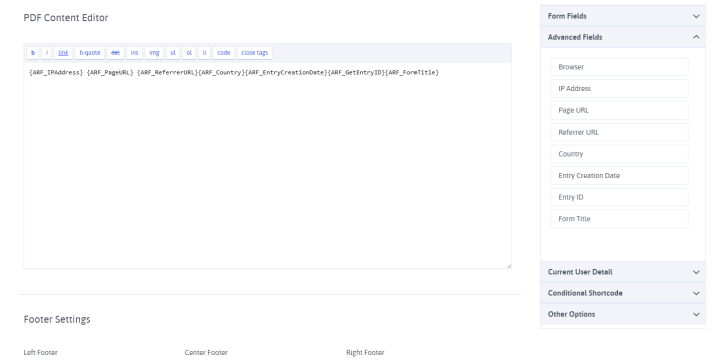The height and width of the screenshot is (362, 715).
Task: Click the close tags button
Action: [x=254, y=53]
